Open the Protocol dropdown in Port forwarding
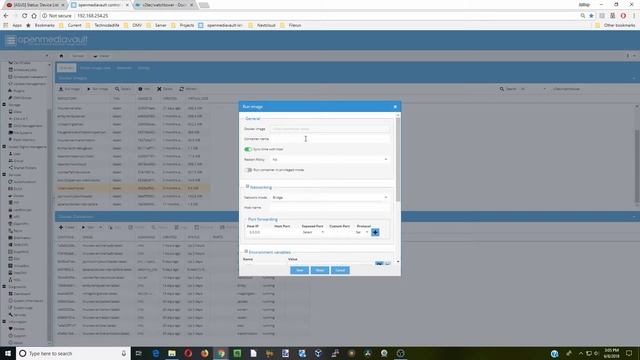Viewport: 640px width, 360px height. click(x=362, y=232)
